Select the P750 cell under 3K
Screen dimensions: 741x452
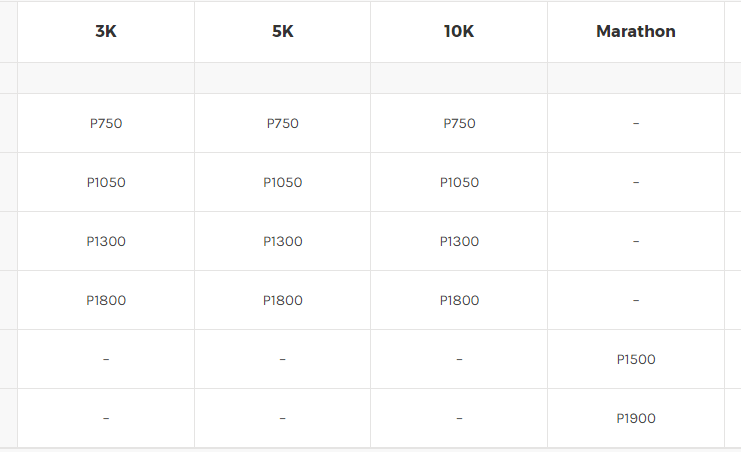(106, 123)
